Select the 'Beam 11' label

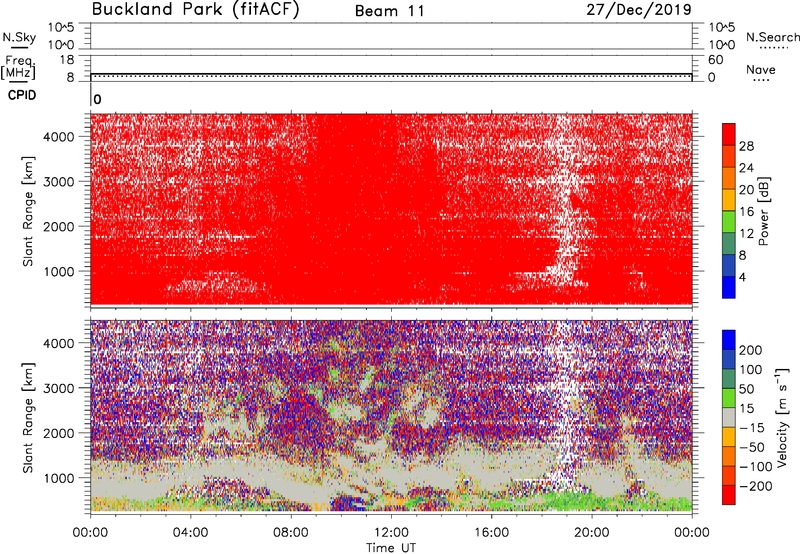[x=390, y=11]
